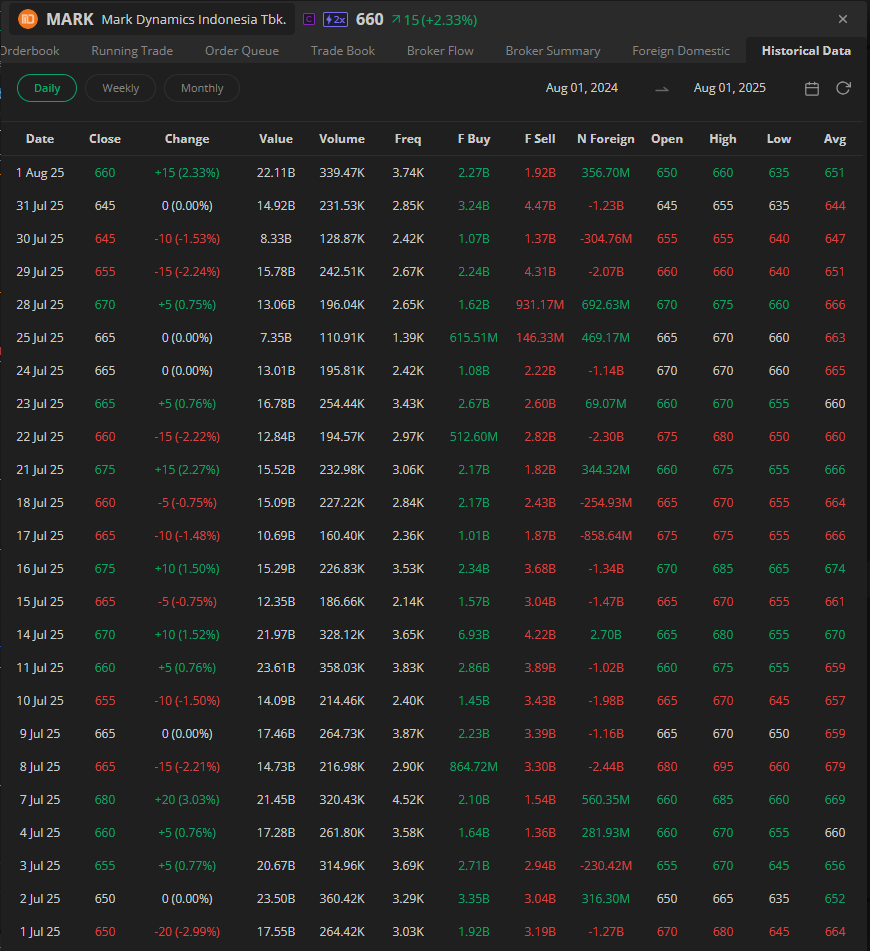This screenshot has width=870, height=951.
Task: Click the 69.07M net foreign cell
Action: pos(605,404)
